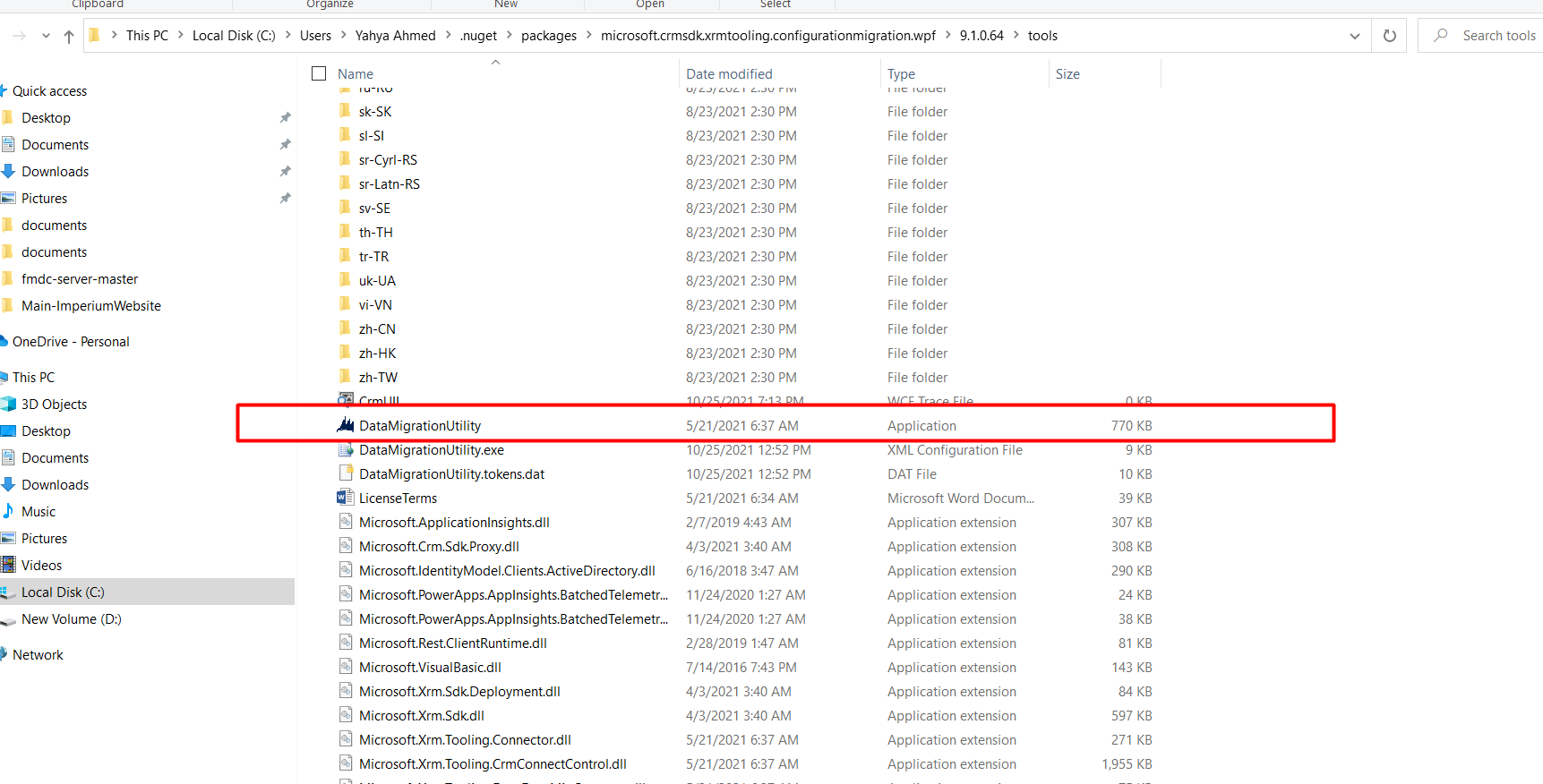Open Network in the navigation pane
1543x784 pixels.
click(x=38, y=654)
